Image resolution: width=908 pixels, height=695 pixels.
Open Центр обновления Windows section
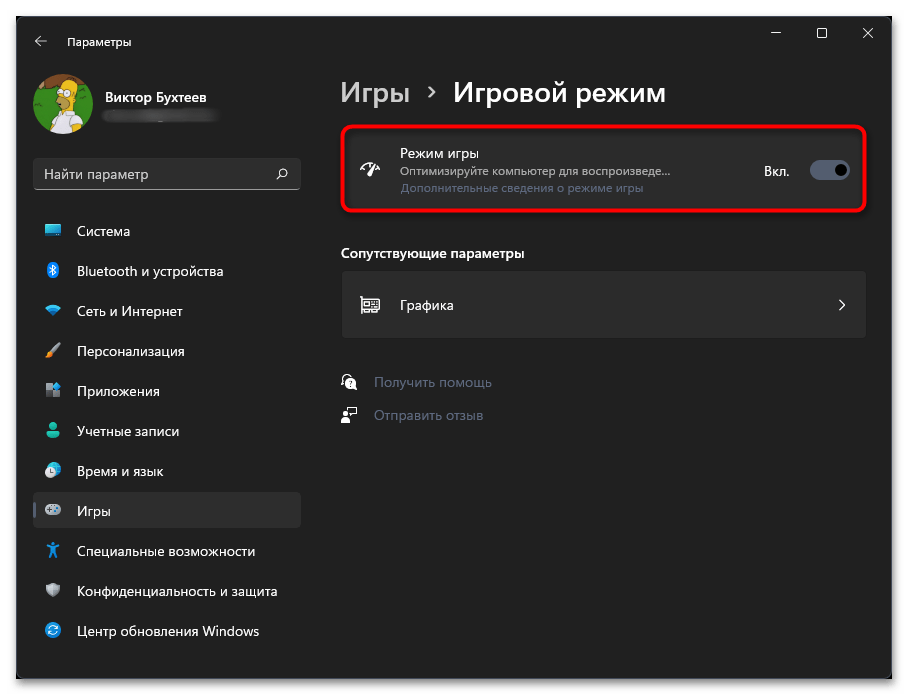coord(167,631)
